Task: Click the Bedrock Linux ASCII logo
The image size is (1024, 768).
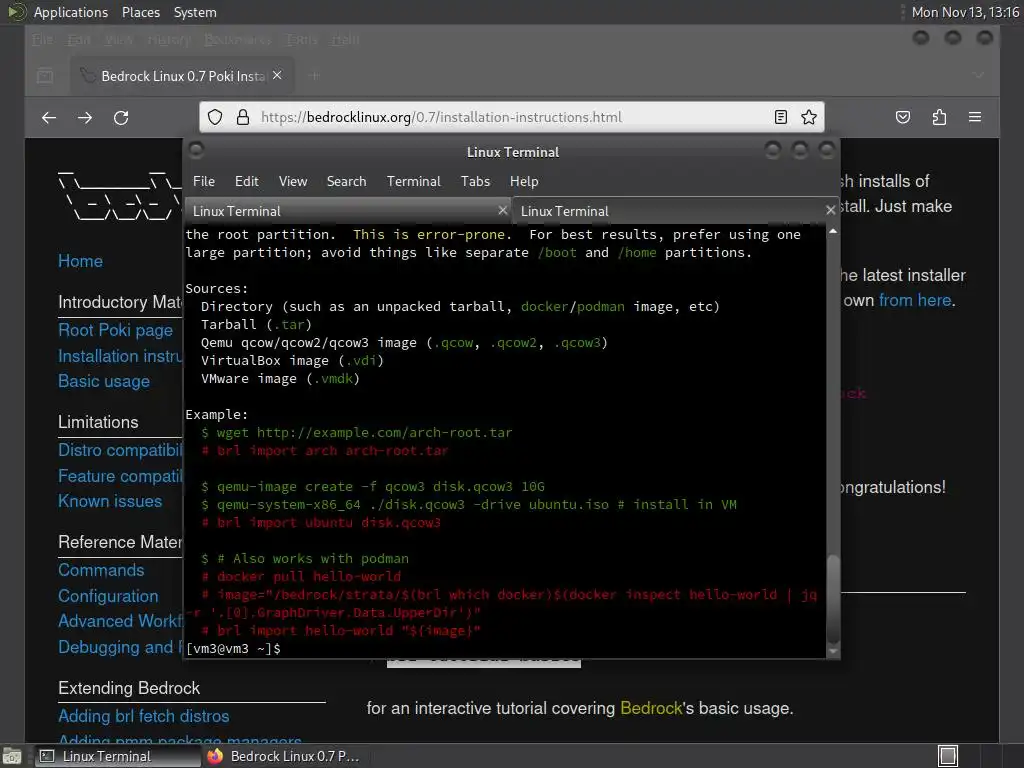Action: (x=120, y=196)
